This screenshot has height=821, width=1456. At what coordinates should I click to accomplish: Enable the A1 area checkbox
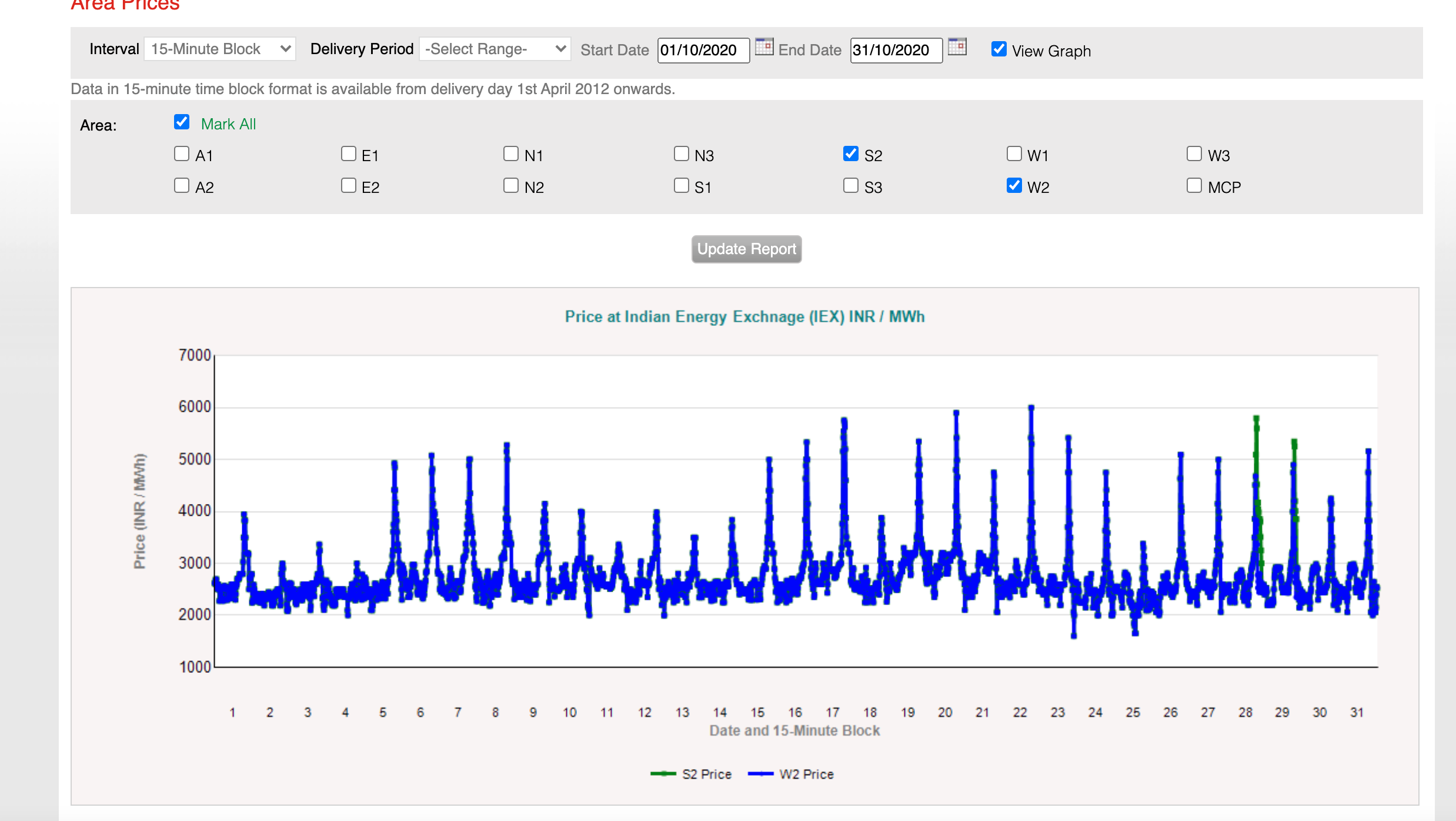pyautogui.click(x=182, y=153)
